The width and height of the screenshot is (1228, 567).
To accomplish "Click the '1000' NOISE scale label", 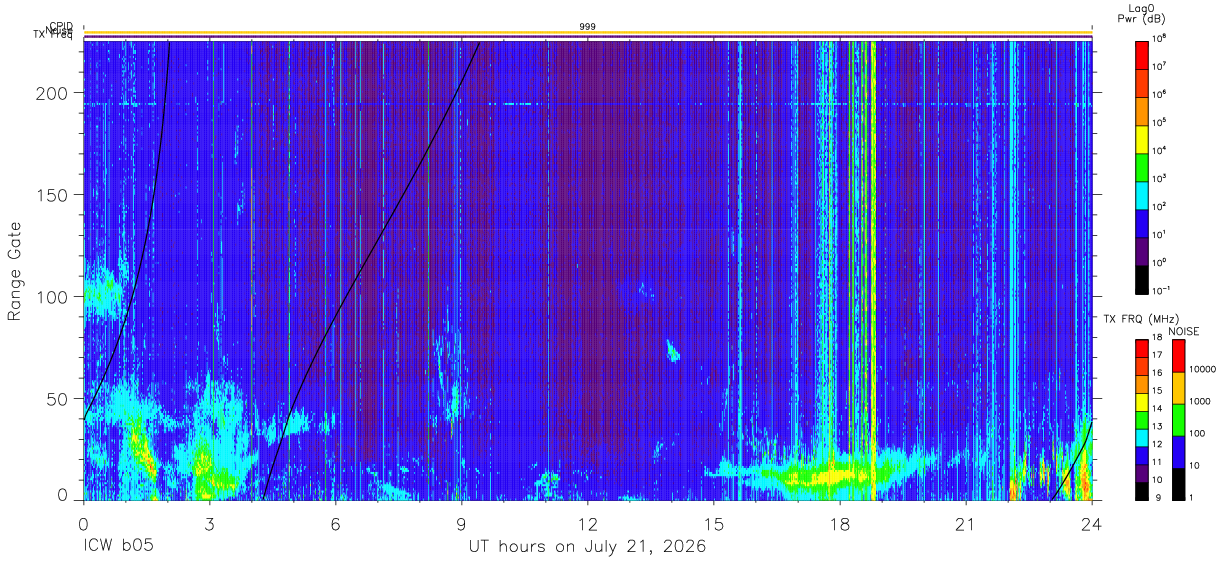I will click(x=1201, y=401).
